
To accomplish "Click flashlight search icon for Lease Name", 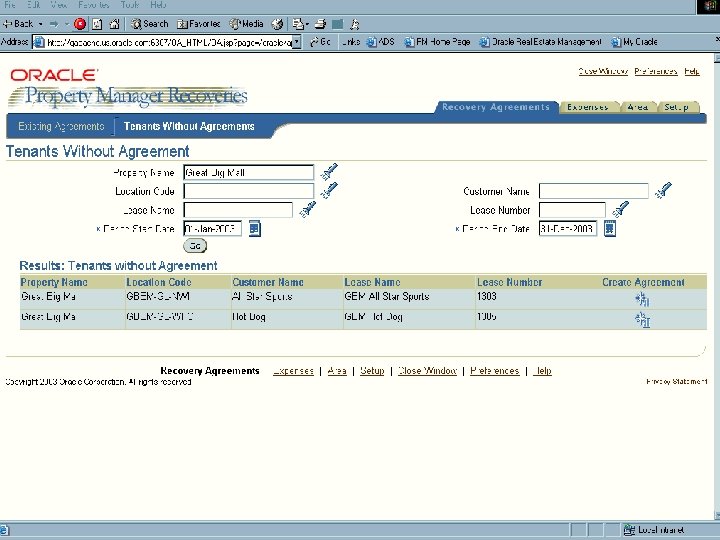I will (308, 209).
